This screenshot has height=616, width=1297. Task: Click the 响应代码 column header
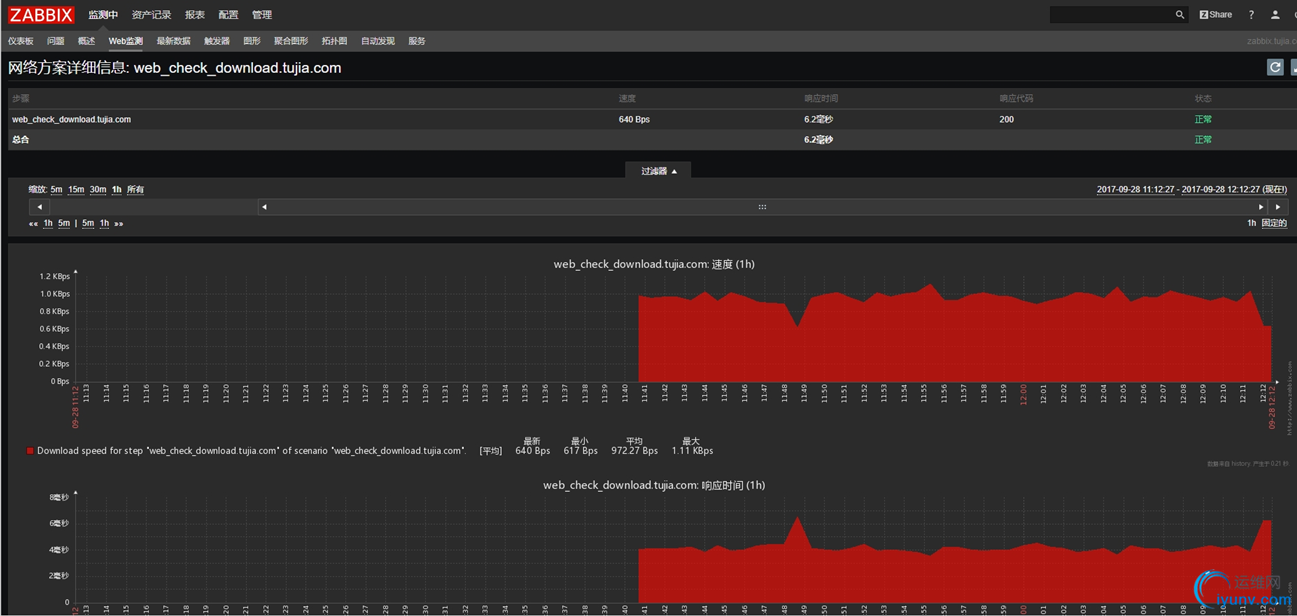[1016, 98]
